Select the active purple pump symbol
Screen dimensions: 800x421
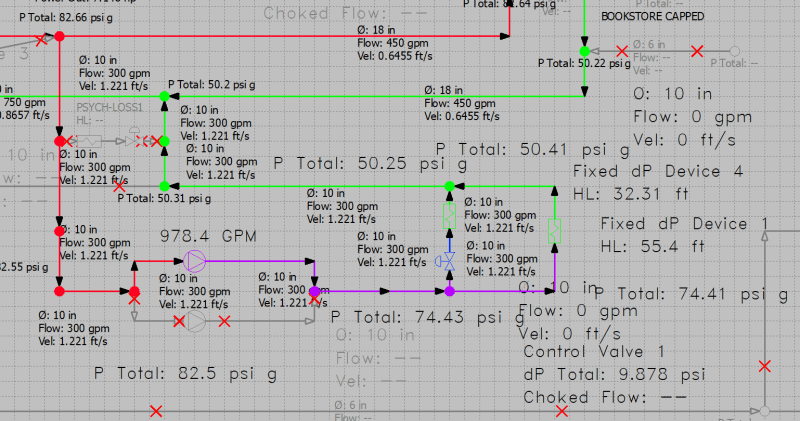[x=194, y=261]
